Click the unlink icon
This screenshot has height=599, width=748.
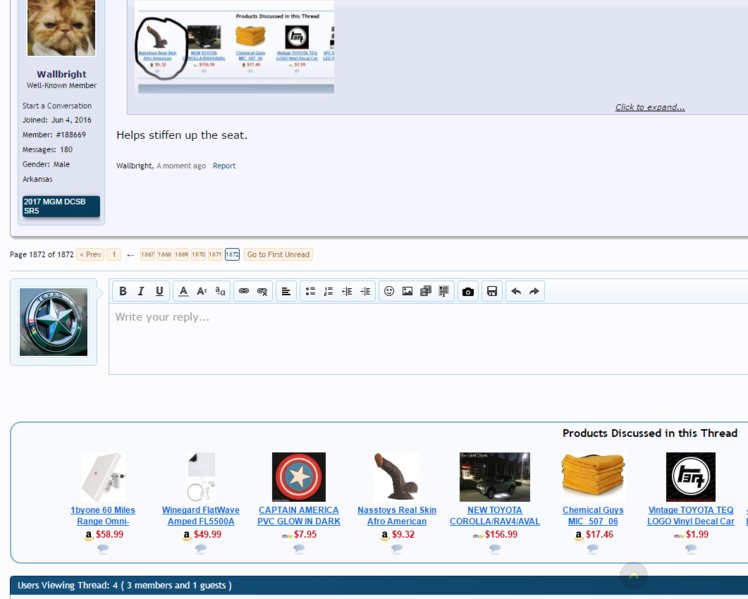click(x=262, y=291)
